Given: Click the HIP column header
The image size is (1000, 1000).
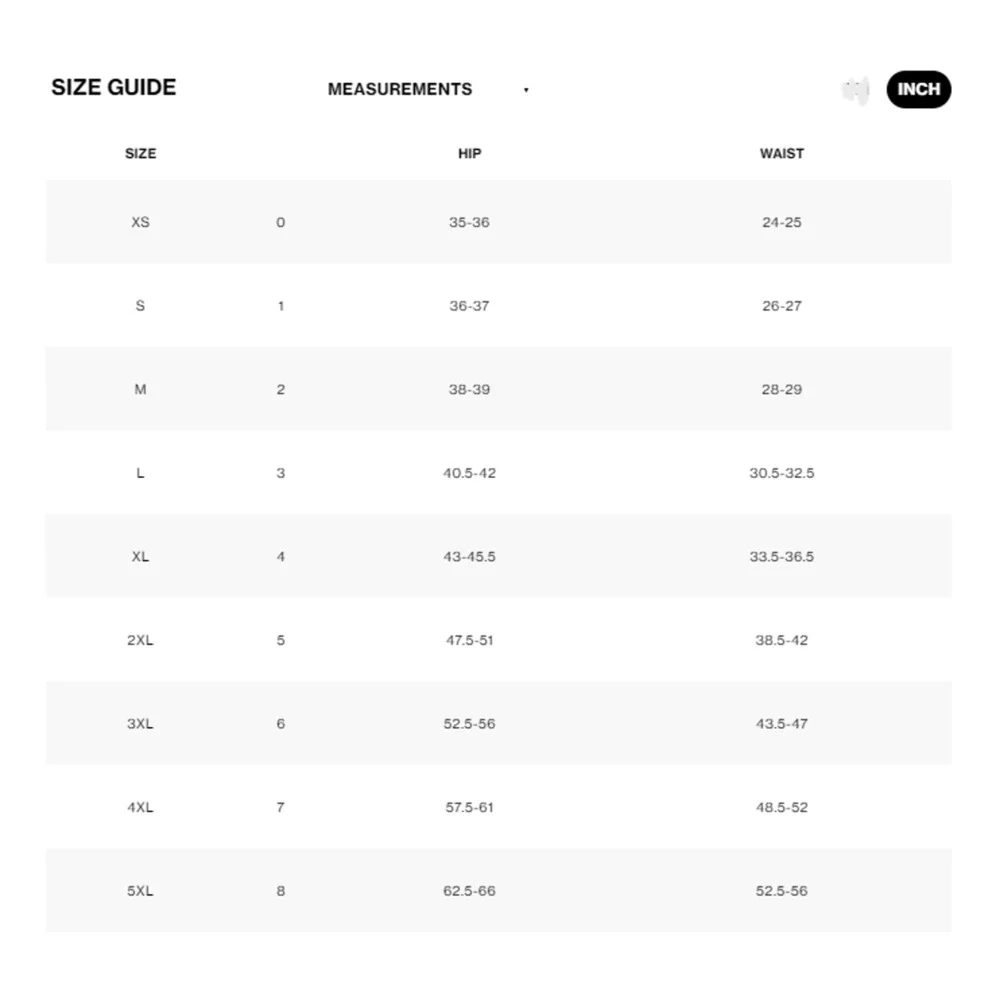Looking at the screenshot, I should (469, 154).
